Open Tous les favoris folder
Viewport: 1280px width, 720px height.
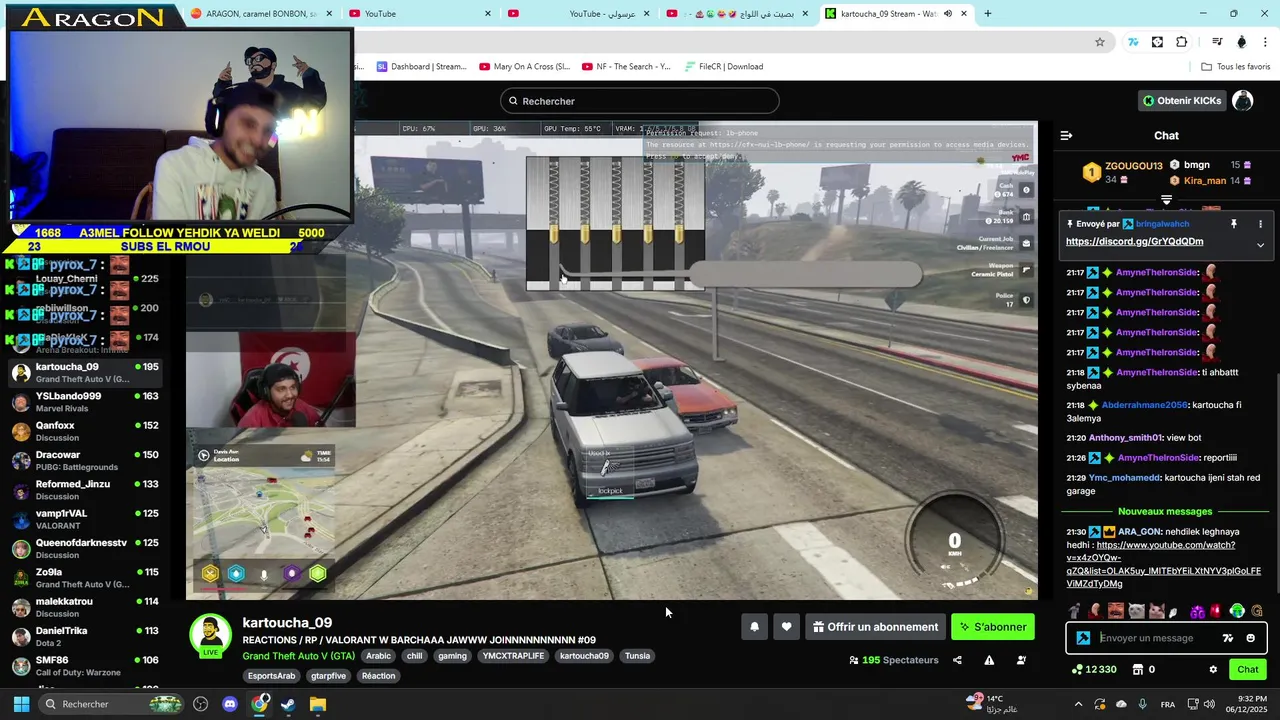tap(1235, 67)
